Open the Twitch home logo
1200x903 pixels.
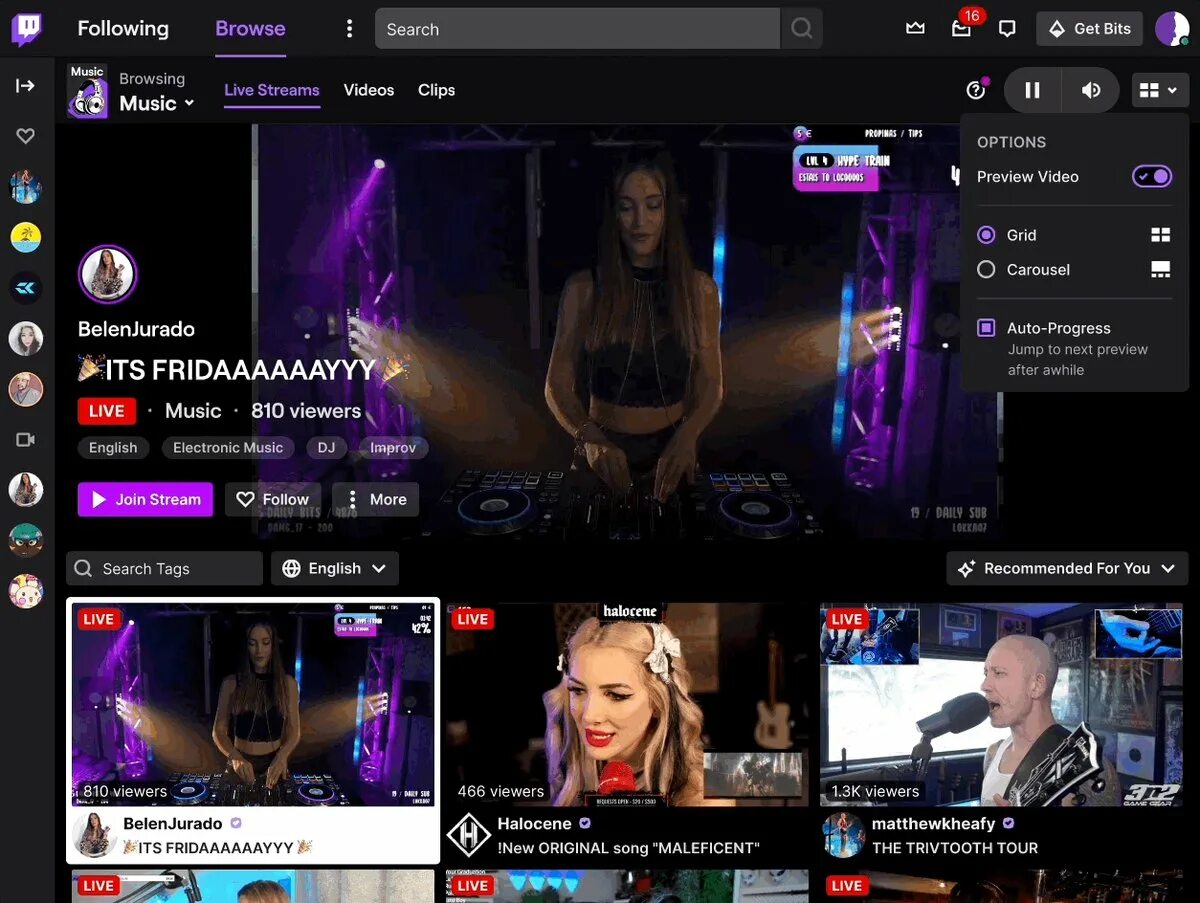coord(27,28)
